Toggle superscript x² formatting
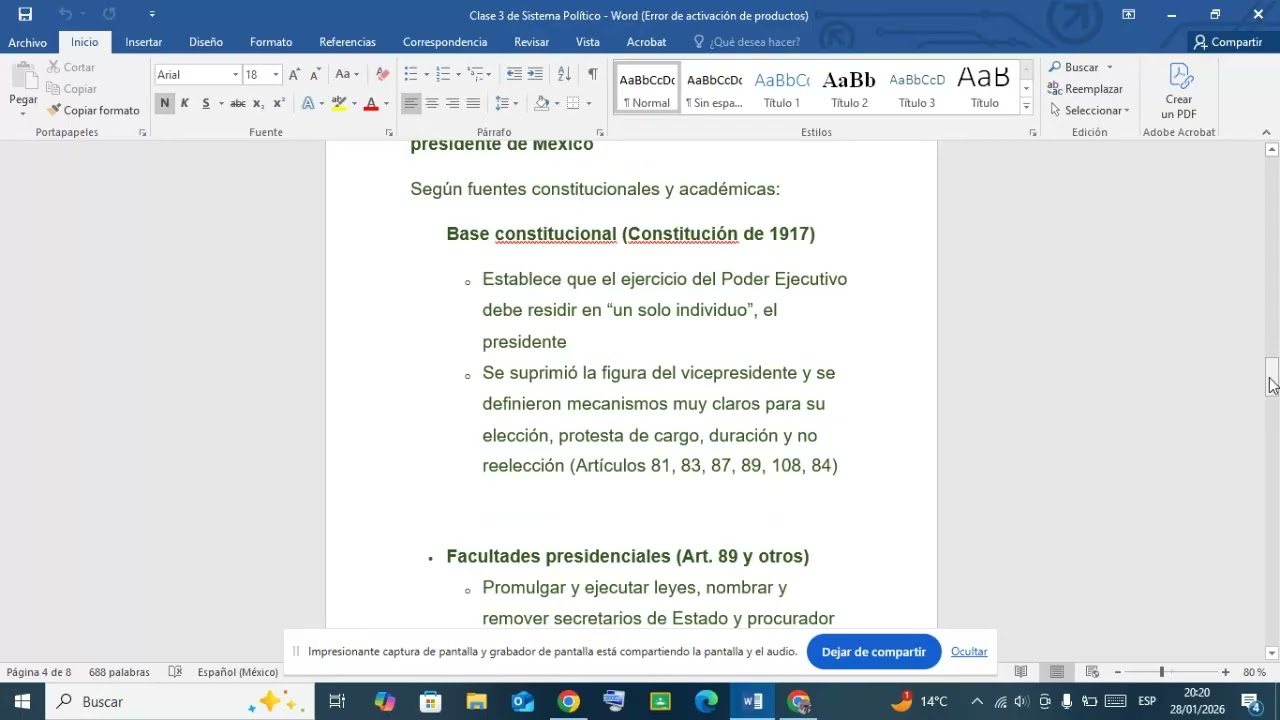The height and width of the screenshot is (720, 1280). click(x=279, y=103)
